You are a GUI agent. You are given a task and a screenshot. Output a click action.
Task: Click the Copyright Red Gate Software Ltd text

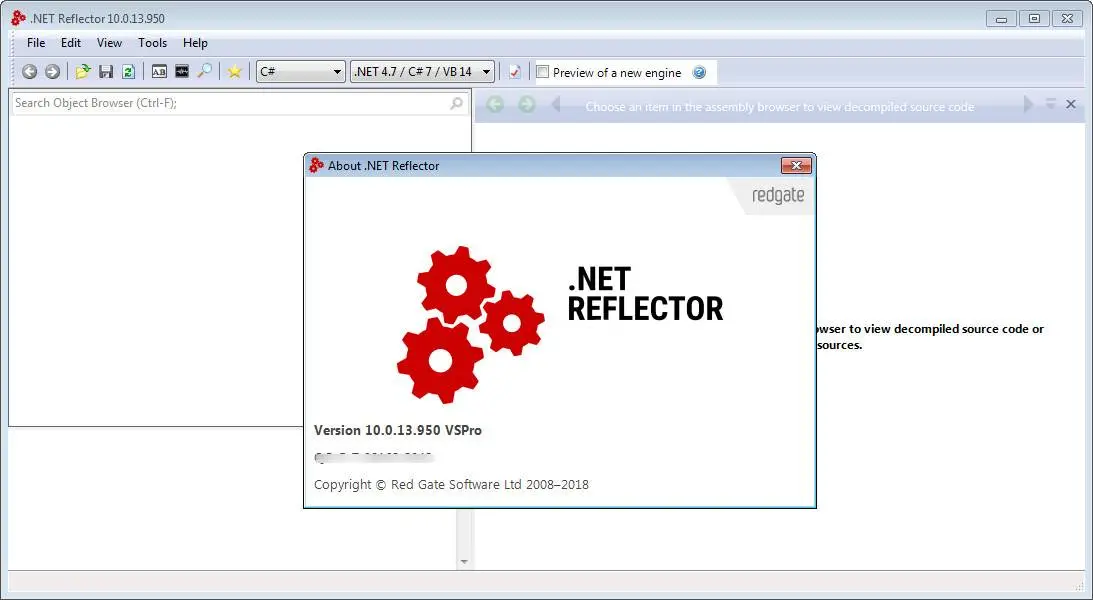pos(451,484)
